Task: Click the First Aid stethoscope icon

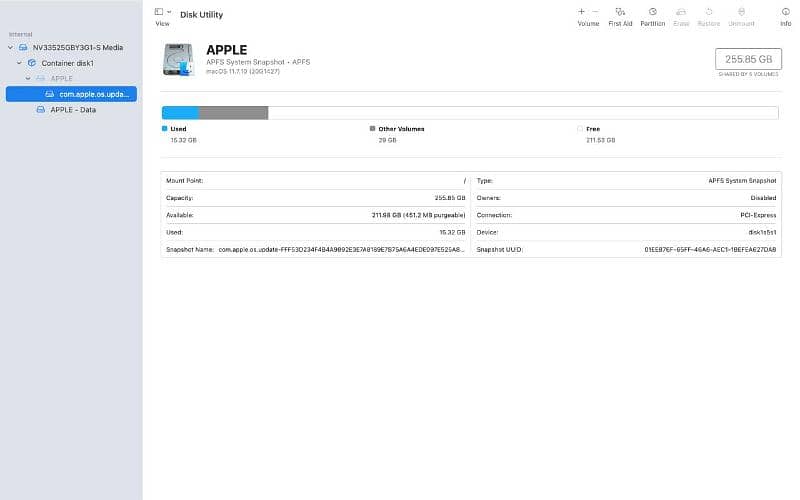Action: [620, 11]
